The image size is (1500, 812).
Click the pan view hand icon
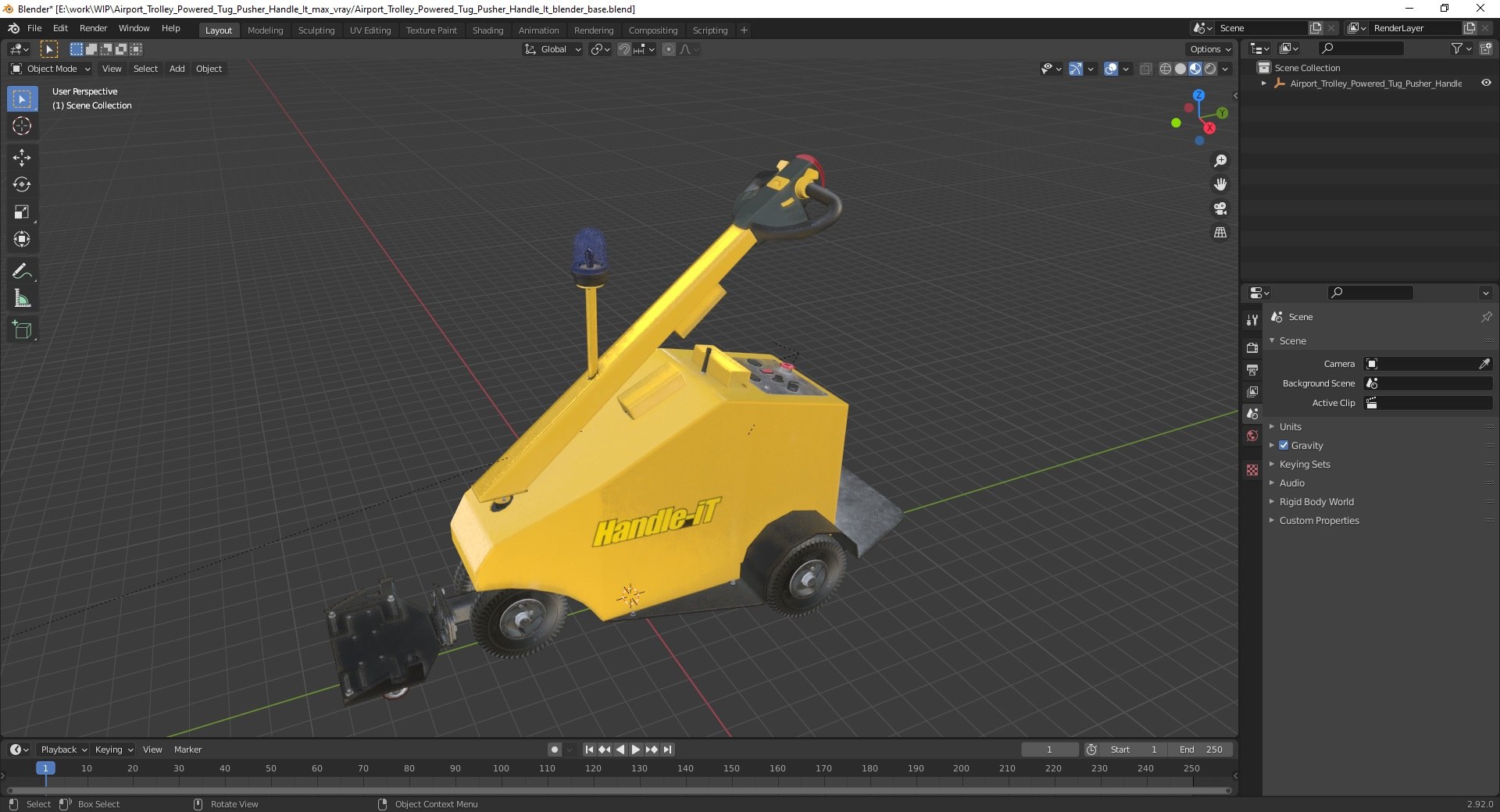click(1220, 184)
